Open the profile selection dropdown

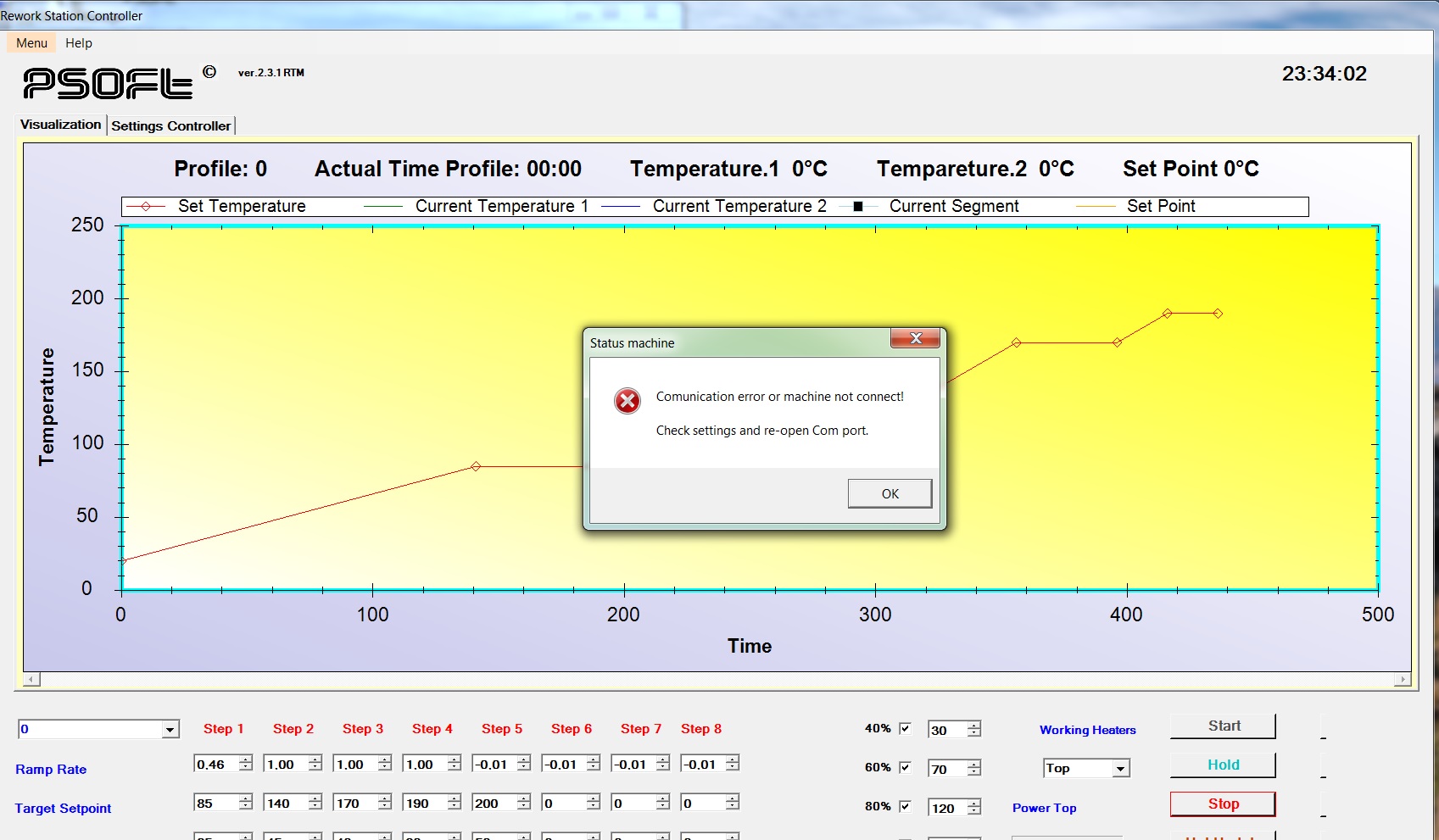pos(170,730)
